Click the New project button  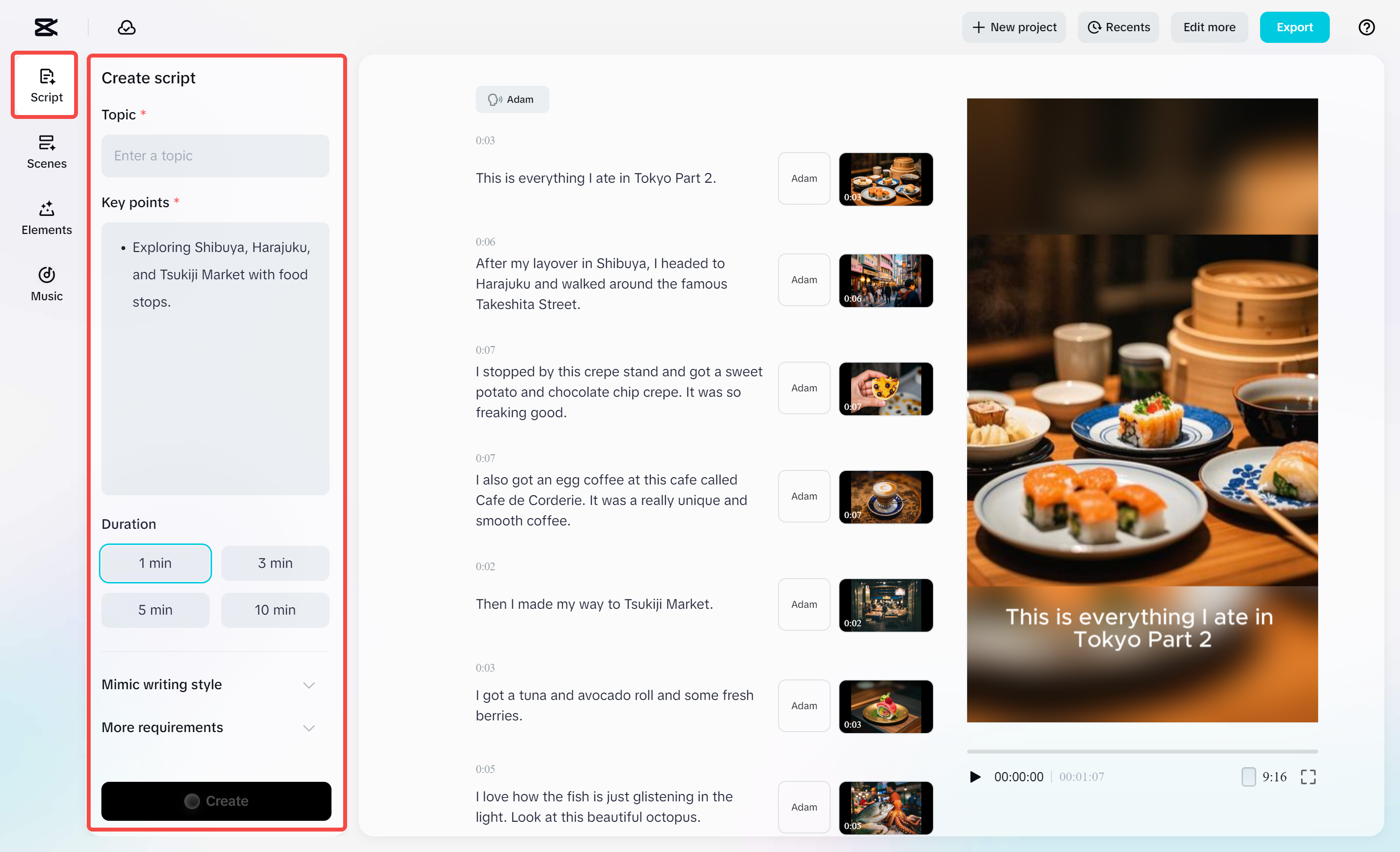tap(1013, 27)
